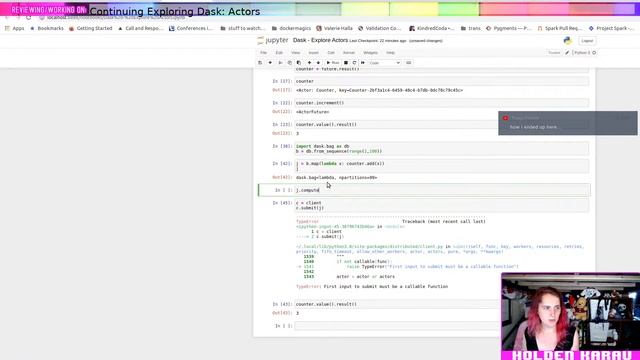
Task: Cut selected cells with scissors icon
Action: pos(280,63)
